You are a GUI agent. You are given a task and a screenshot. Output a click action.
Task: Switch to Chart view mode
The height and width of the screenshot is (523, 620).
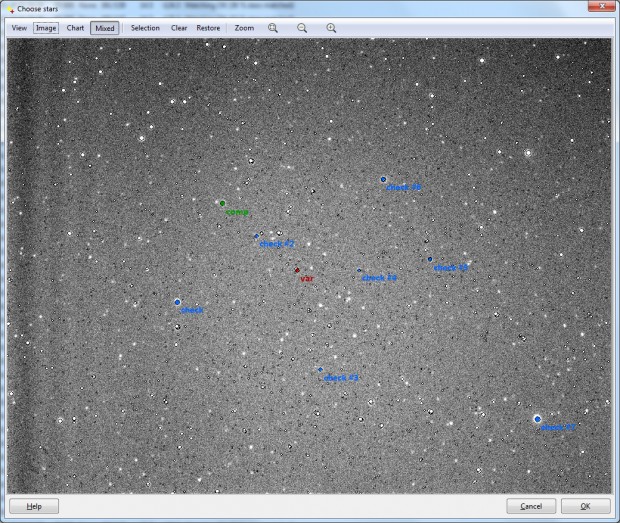75,28
